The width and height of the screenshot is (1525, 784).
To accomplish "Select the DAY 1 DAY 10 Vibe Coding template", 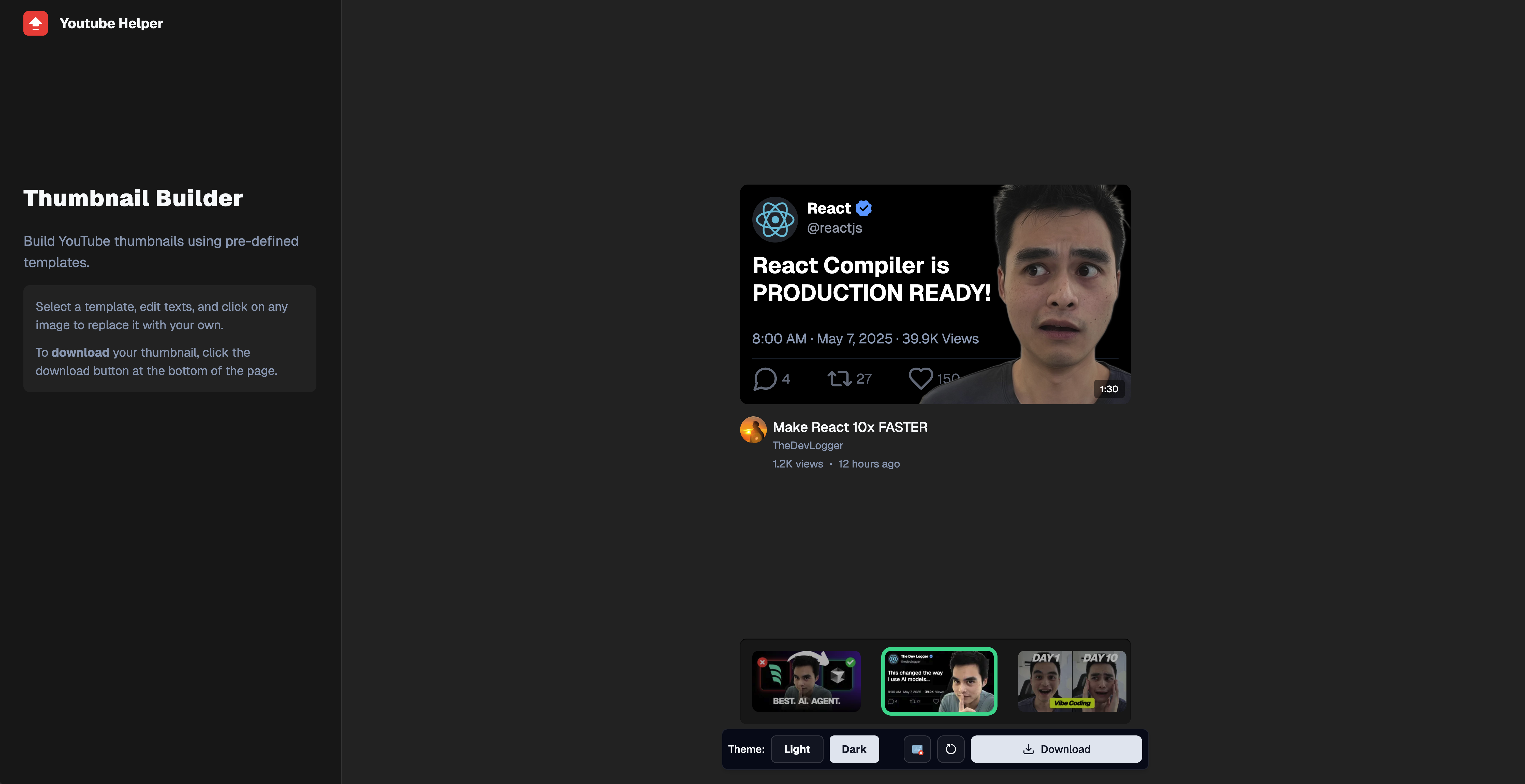I will pyautogui.click(x=1072, y=681).
